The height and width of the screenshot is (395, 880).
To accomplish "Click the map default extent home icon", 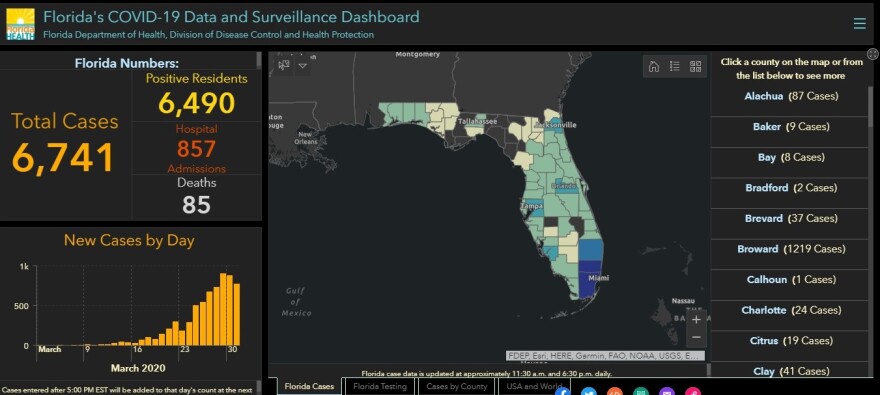I will tap(653, 67).
